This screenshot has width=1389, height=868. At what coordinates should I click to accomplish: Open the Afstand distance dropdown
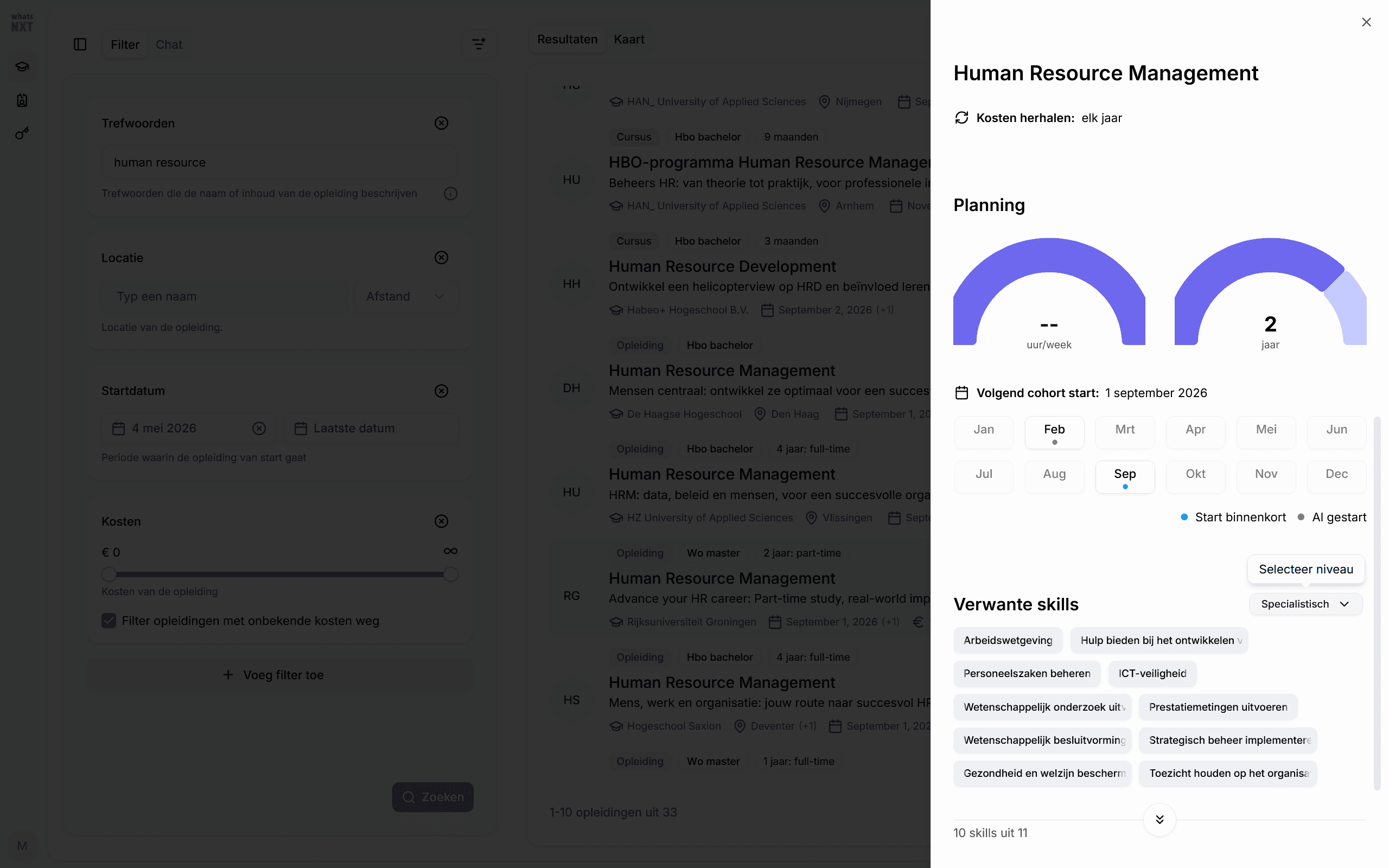[406, 296]
